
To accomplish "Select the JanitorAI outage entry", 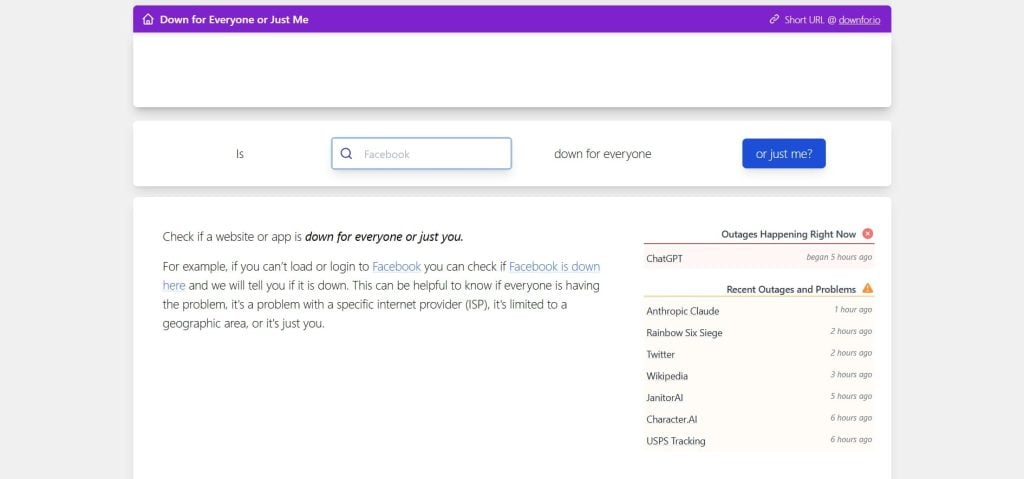I will (x=665, y=398).
